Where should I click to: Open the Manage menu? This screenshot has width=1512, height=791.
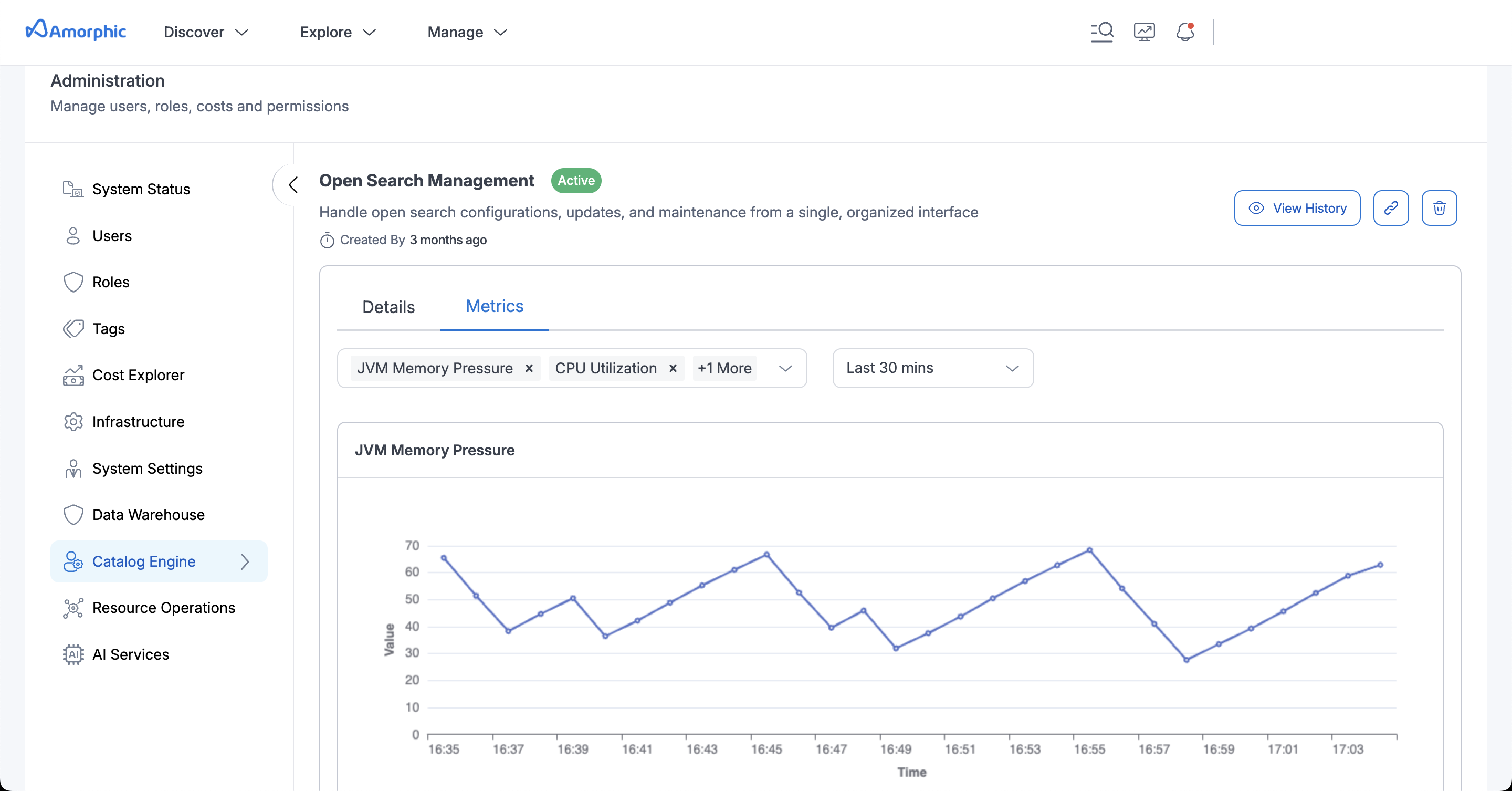pos(467,32)
